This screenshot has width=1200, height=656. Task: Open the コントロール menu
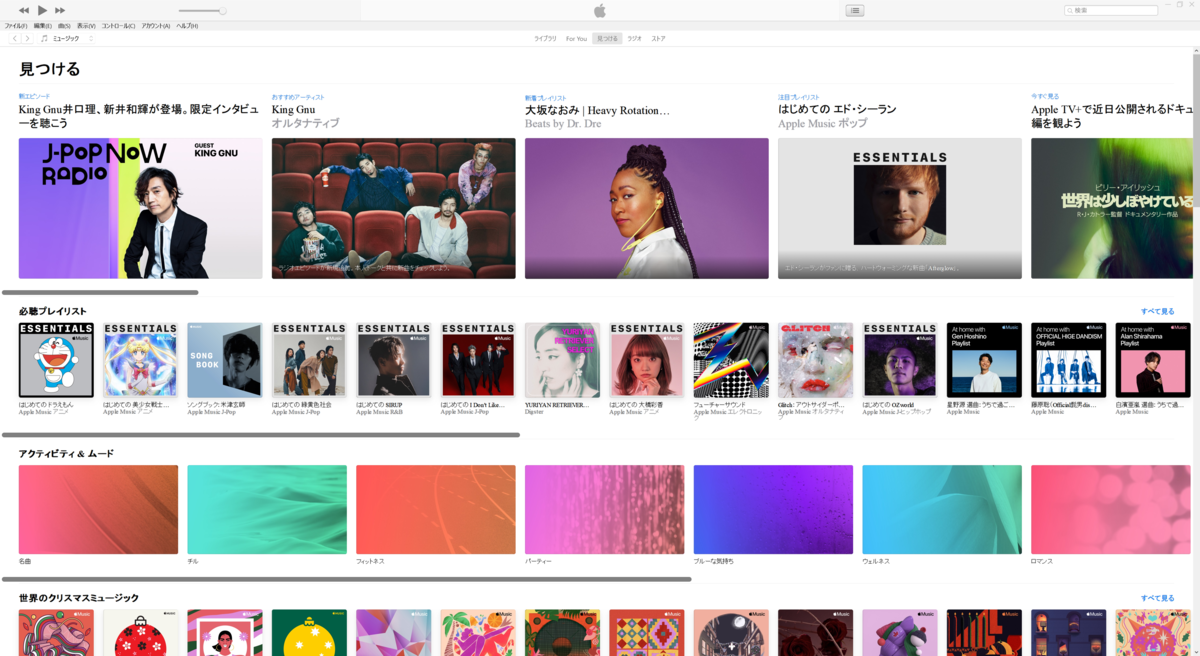(x=118, y=25)
